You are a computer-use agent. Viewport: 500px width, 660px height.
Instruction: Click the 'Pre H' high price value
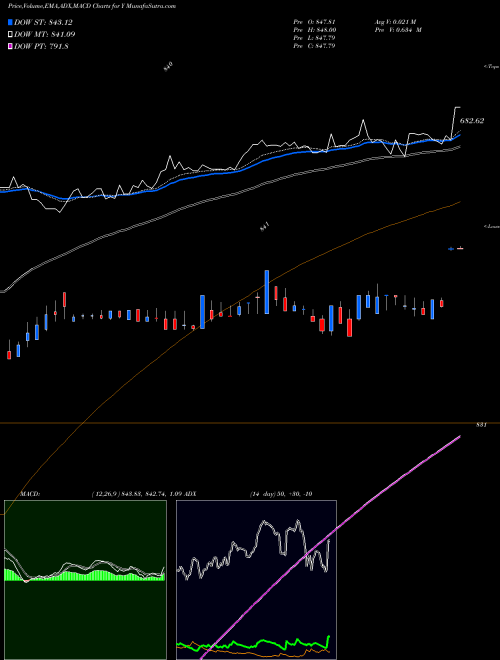[x=314, y=30]
